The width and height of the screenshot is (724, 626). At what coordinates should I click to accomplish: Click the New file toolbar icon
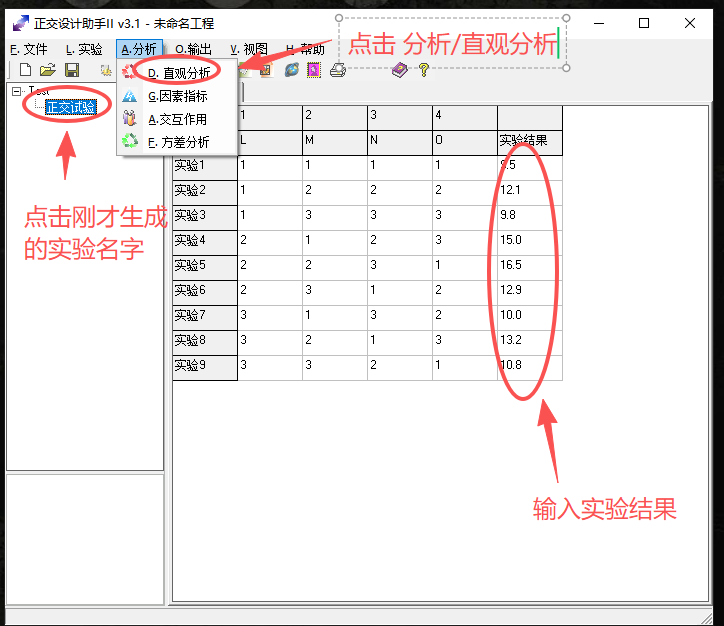coord(25,70)
